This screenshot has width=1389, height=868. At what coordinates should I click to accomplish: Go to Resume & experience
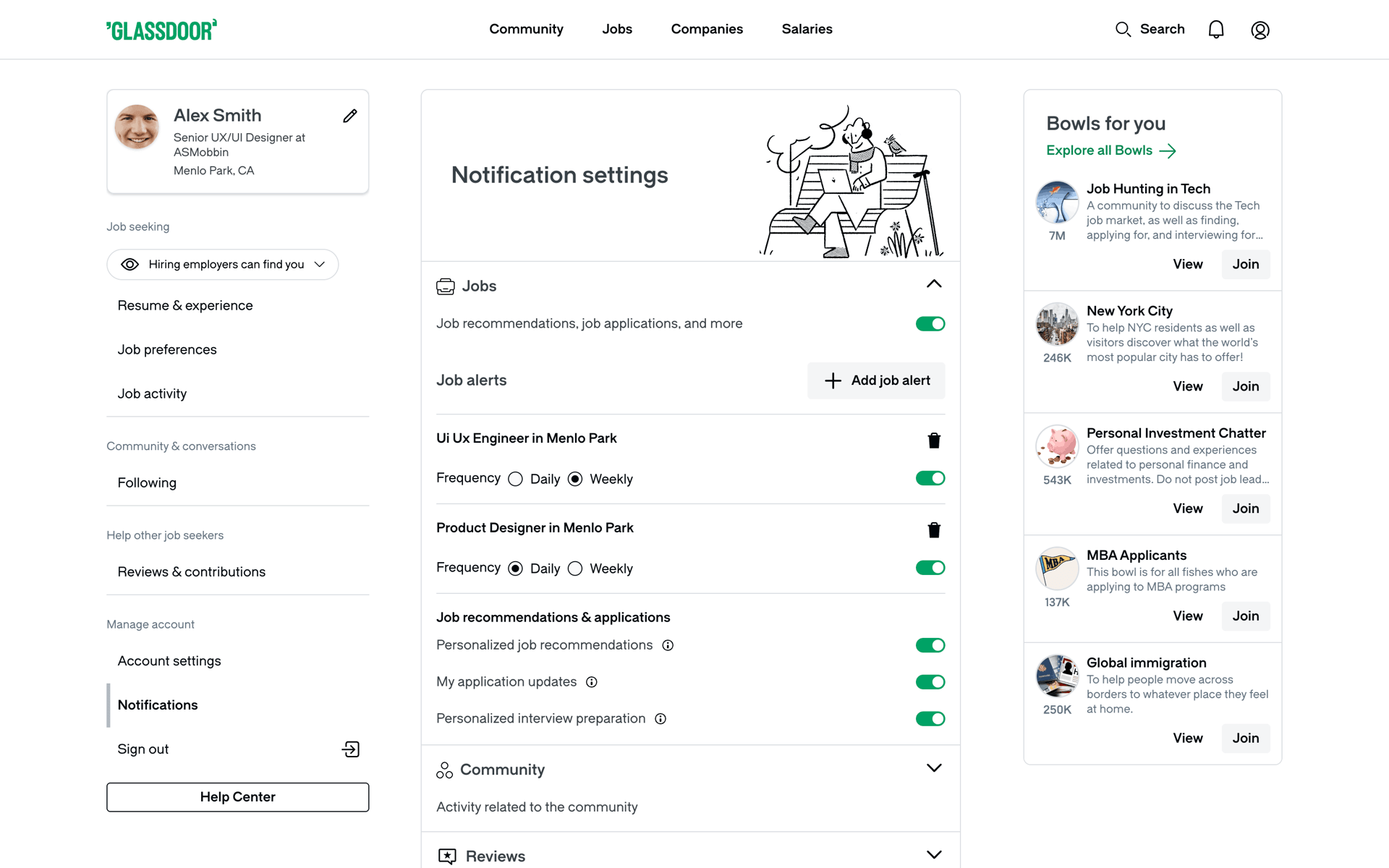point(185,306)
